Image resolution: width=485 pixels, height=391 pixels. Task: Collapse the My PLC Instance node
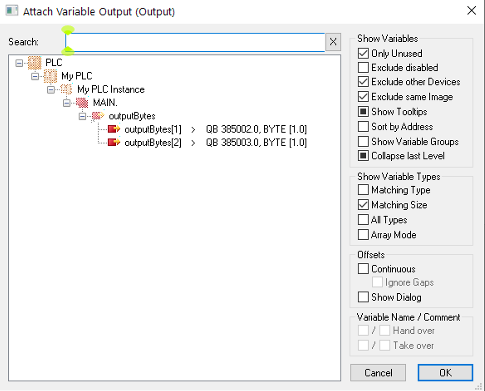click(51, 90)
